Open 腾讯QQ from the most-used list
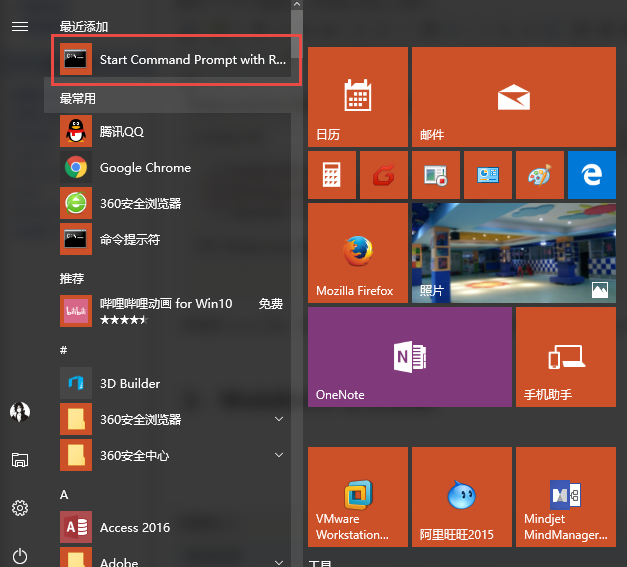The width and height of the screenshot is (627, 567). coord(175,131)
